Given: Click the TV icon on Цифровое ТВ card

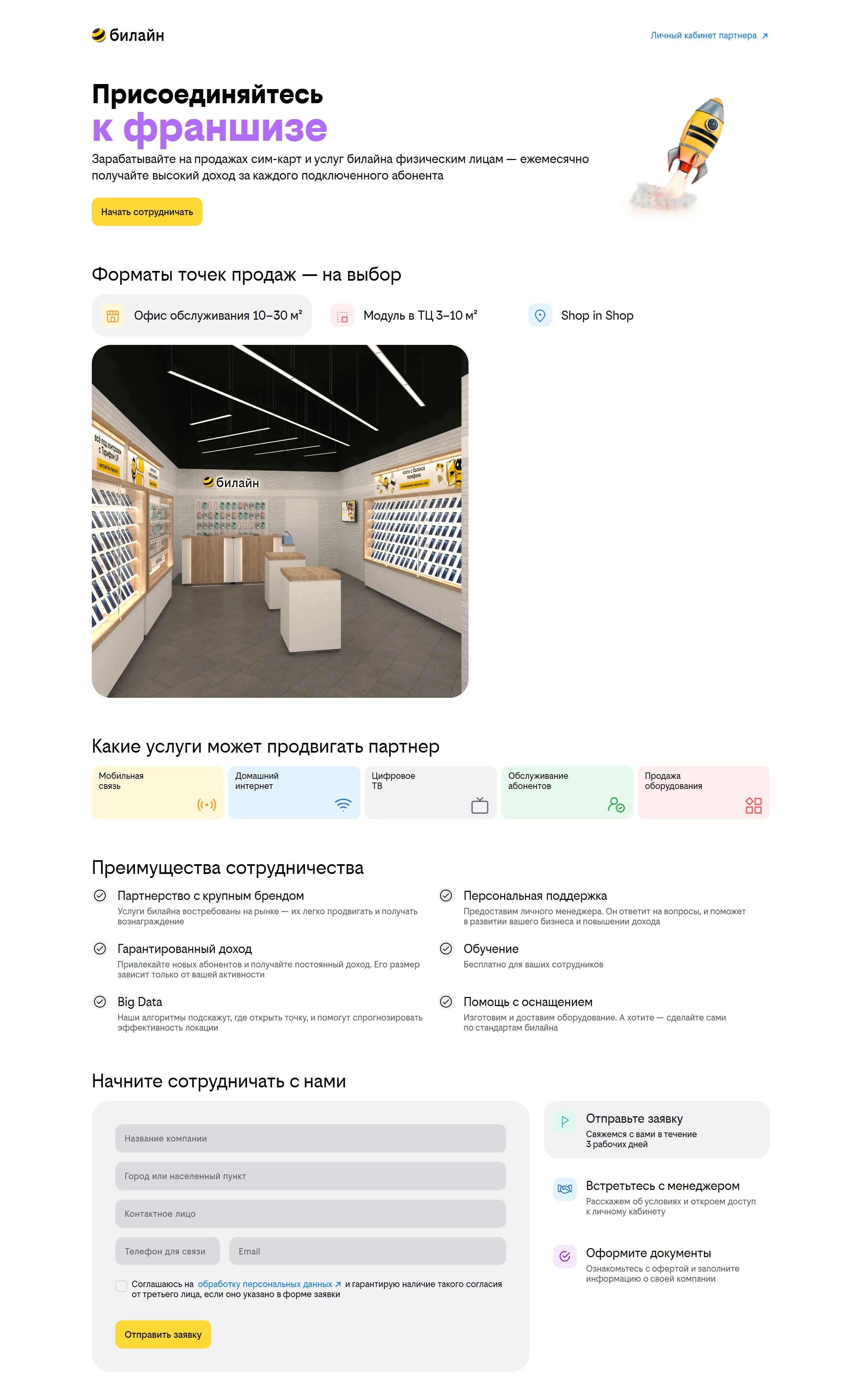Looking at the screenshot, I should click(x=480, y=805).
